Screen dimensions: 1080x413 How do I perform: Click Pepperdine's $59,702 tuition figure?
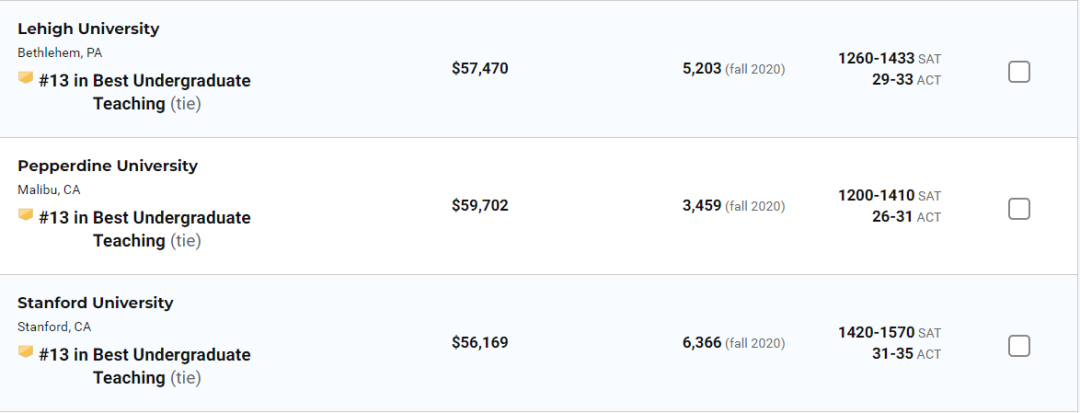click(480, 206)
